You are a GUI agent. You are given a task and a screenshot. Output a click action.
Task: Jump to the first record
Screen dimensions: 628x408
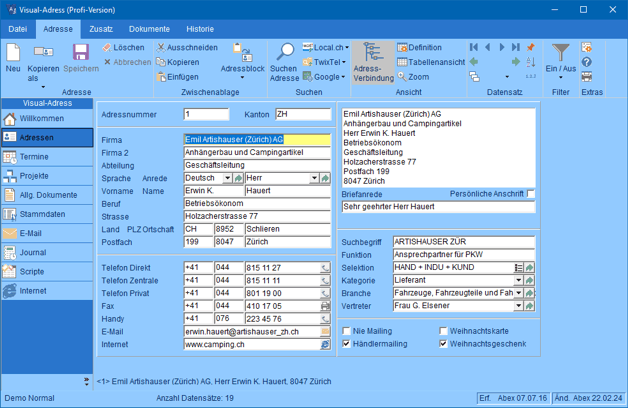point(474,47)
